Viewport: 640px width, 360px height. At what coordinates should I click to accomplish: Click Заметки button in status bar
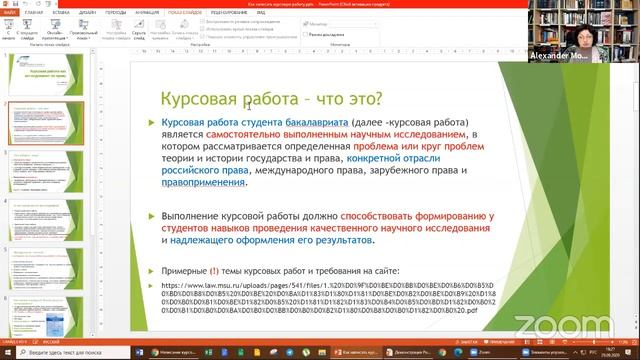click(467, 342)
